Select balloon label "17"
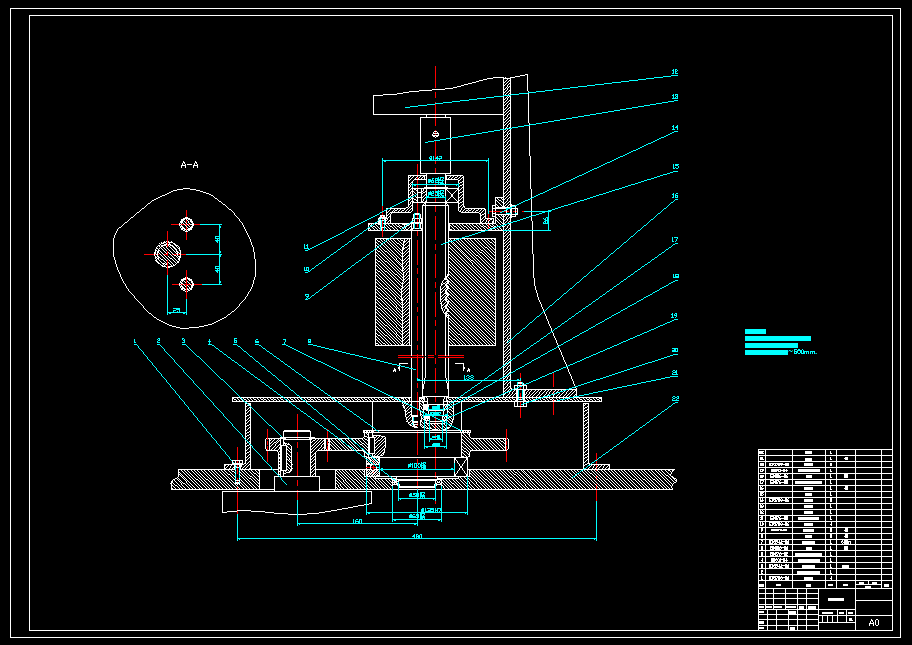This screenshot has width=912, height=645. click(675, 240)
